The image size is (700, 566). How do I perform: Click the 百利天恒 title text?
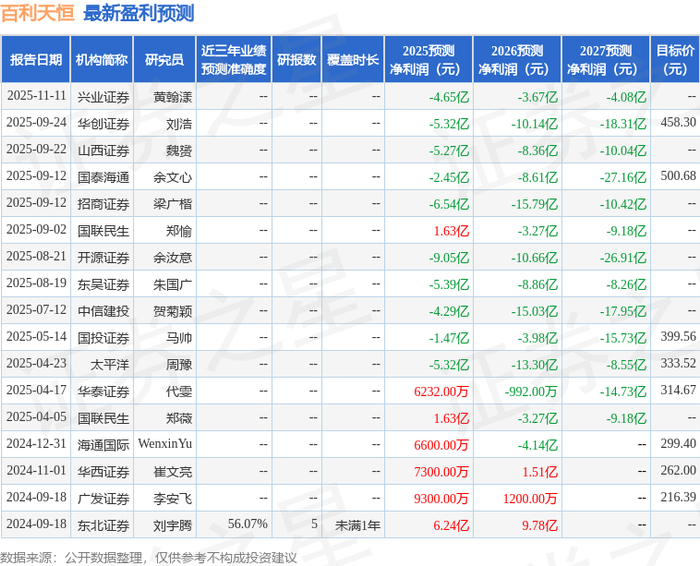coord(38,13)
